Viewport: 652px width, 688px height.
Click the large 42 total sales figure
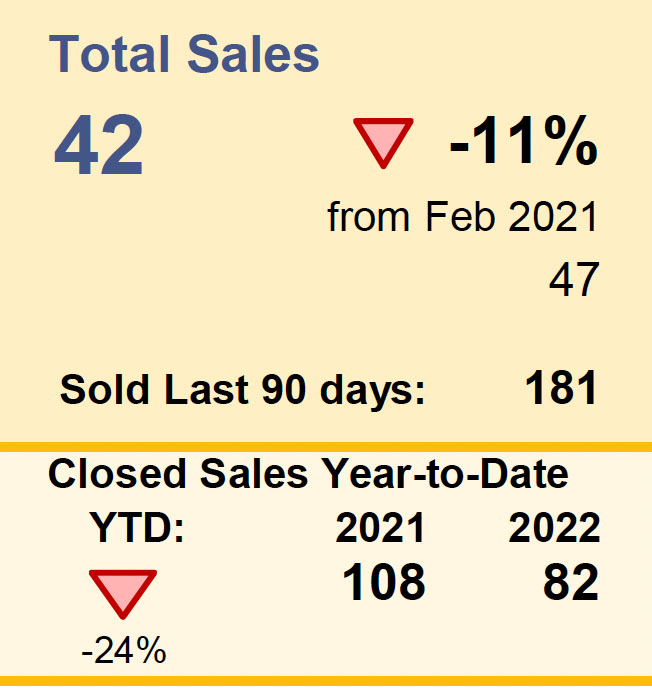coord(99,144)
